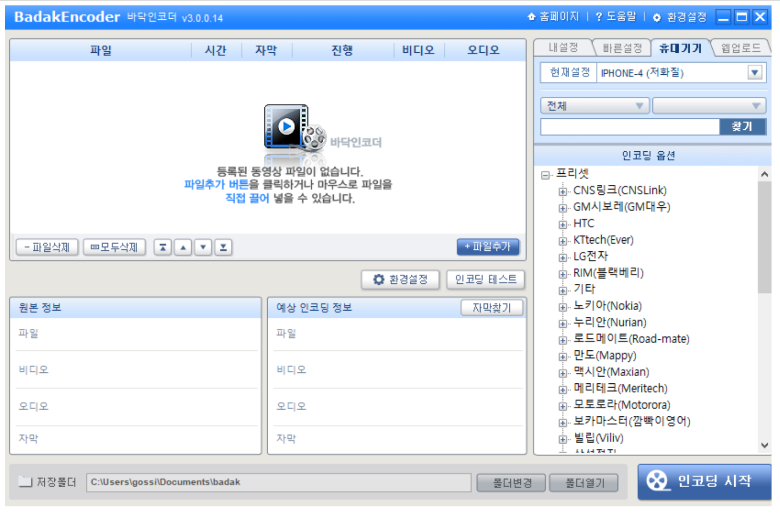The image size is (780, 513).
Task: Expand the 노키아(Nokia) node
Action: click(563, 307)
